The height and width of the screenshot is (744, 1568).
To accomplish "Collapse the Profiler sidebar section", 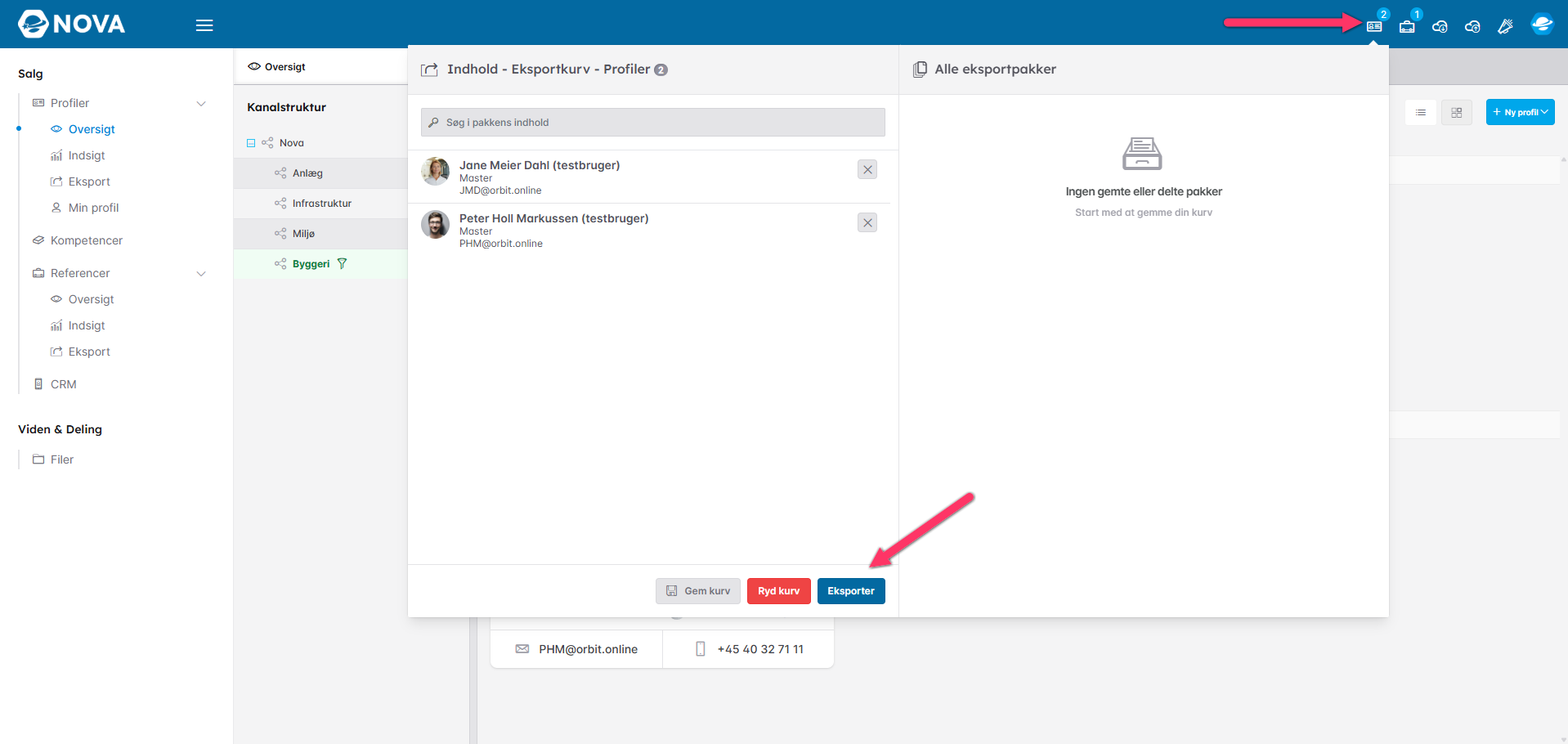I will (x=201, y=103).
